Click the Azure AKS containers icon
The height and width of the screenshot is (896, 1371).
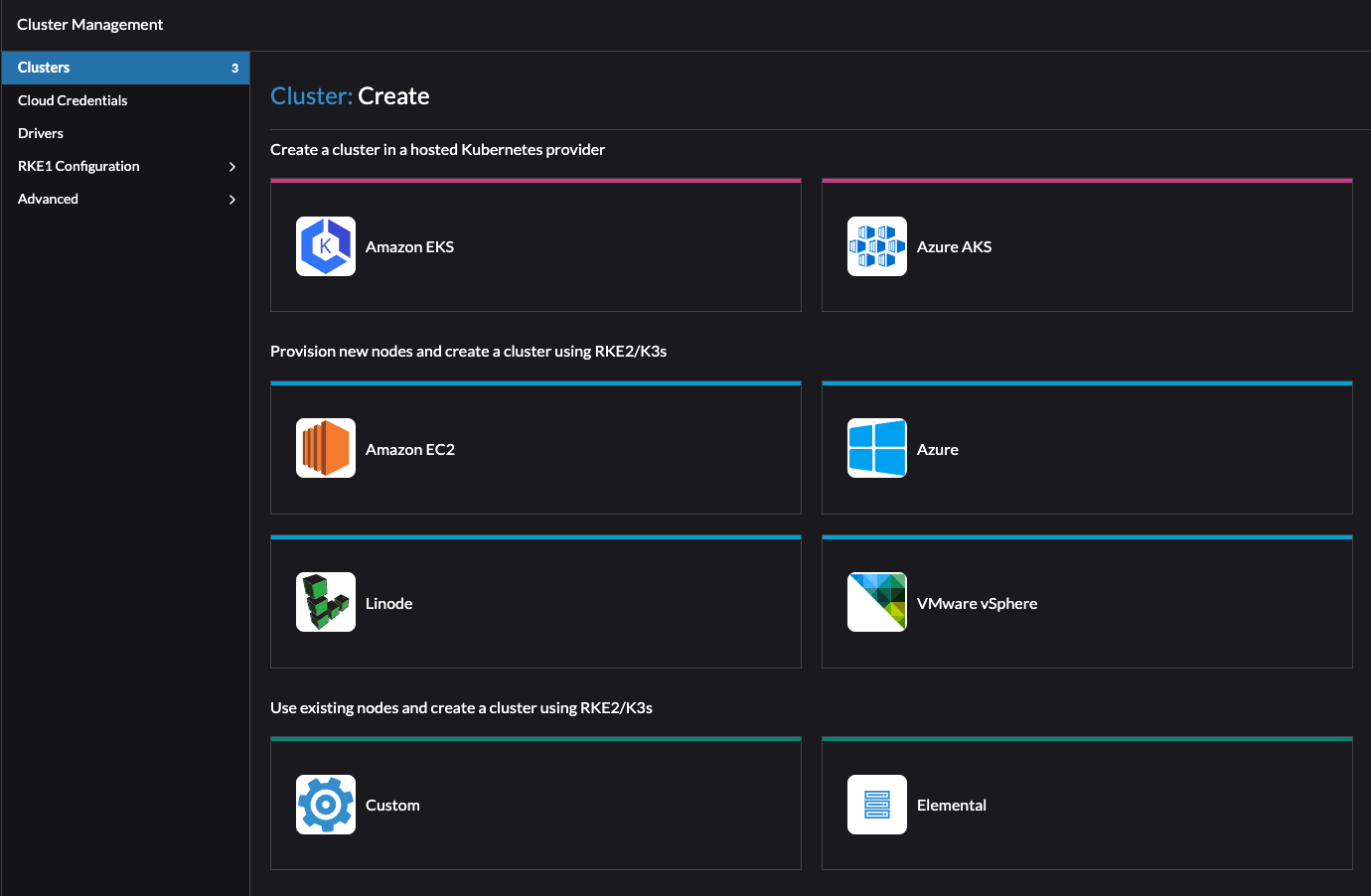(x=877, y=246)
